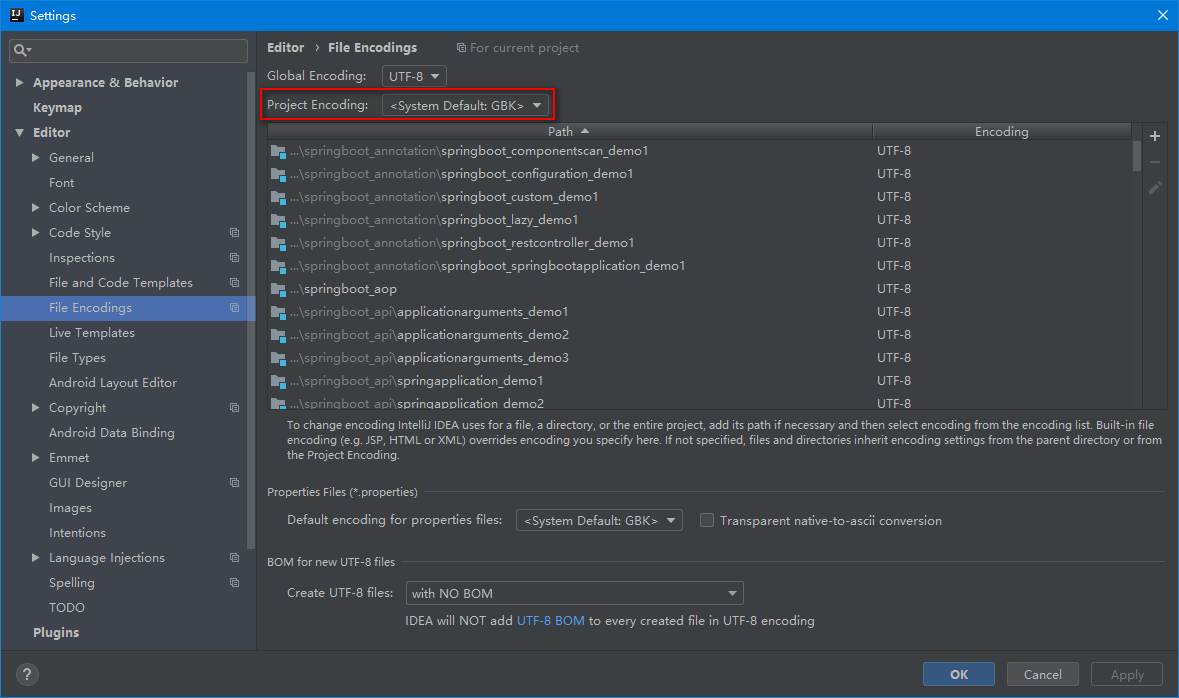Open the UTF-8 BOM link

coord(550,621)
